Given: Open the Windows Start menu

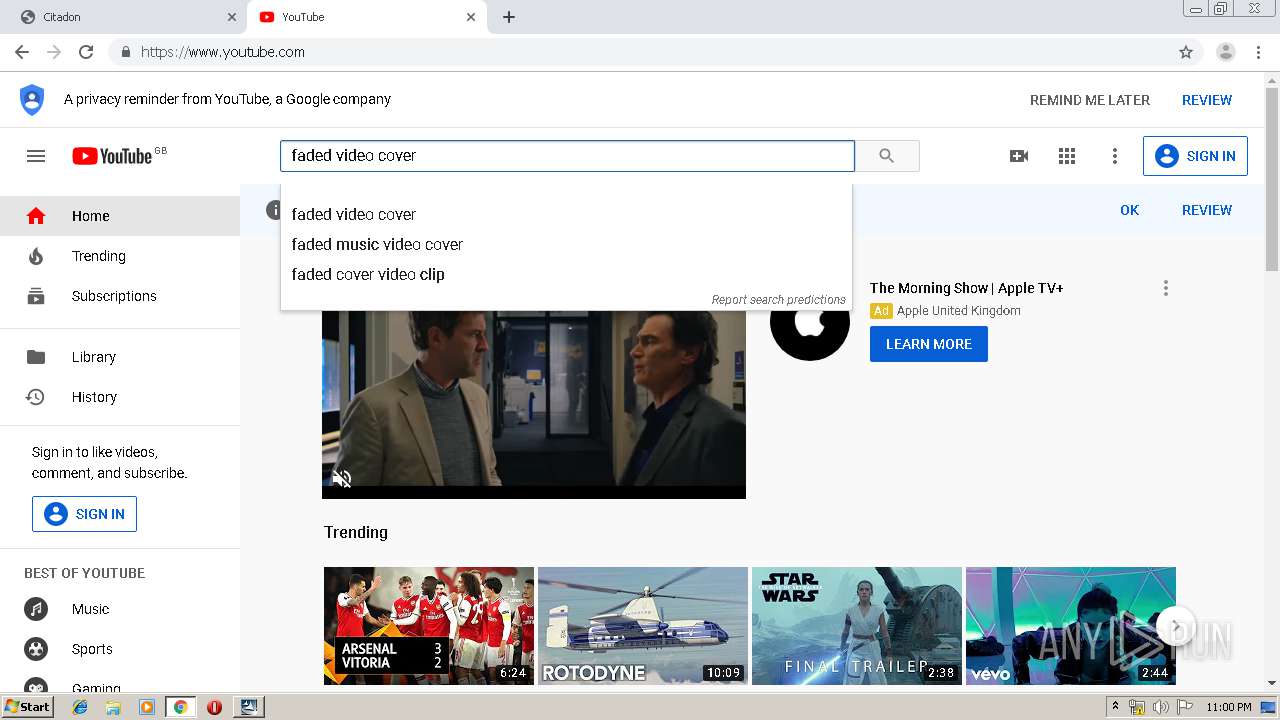Looking at the screenshot, I should [27, 707].
